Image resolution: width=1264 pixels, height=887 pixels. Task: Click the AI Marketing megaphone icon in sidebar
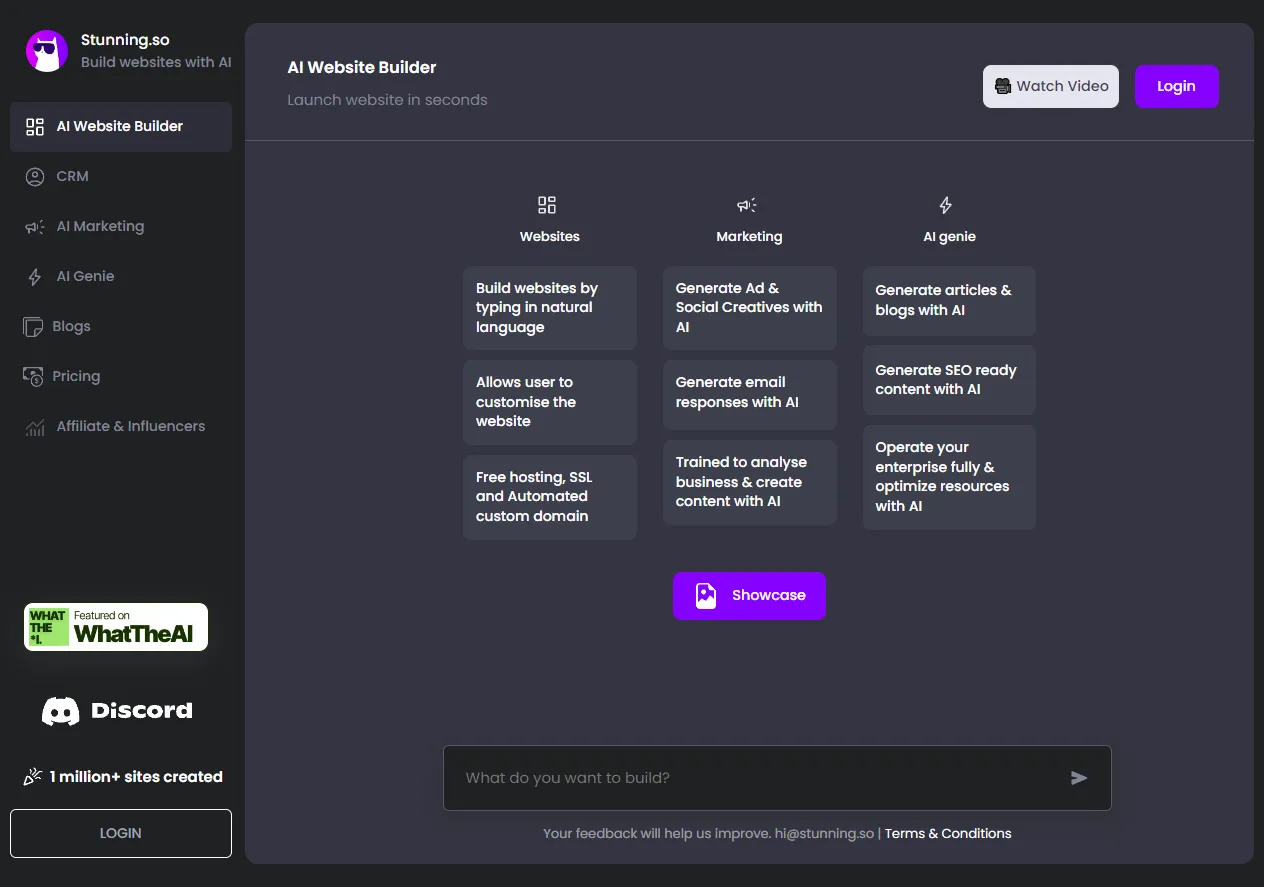pos(35,227)
